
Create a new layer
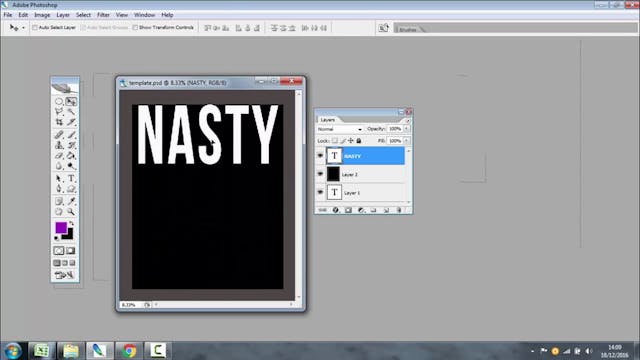pyautogui.click(x=386, y=210)
